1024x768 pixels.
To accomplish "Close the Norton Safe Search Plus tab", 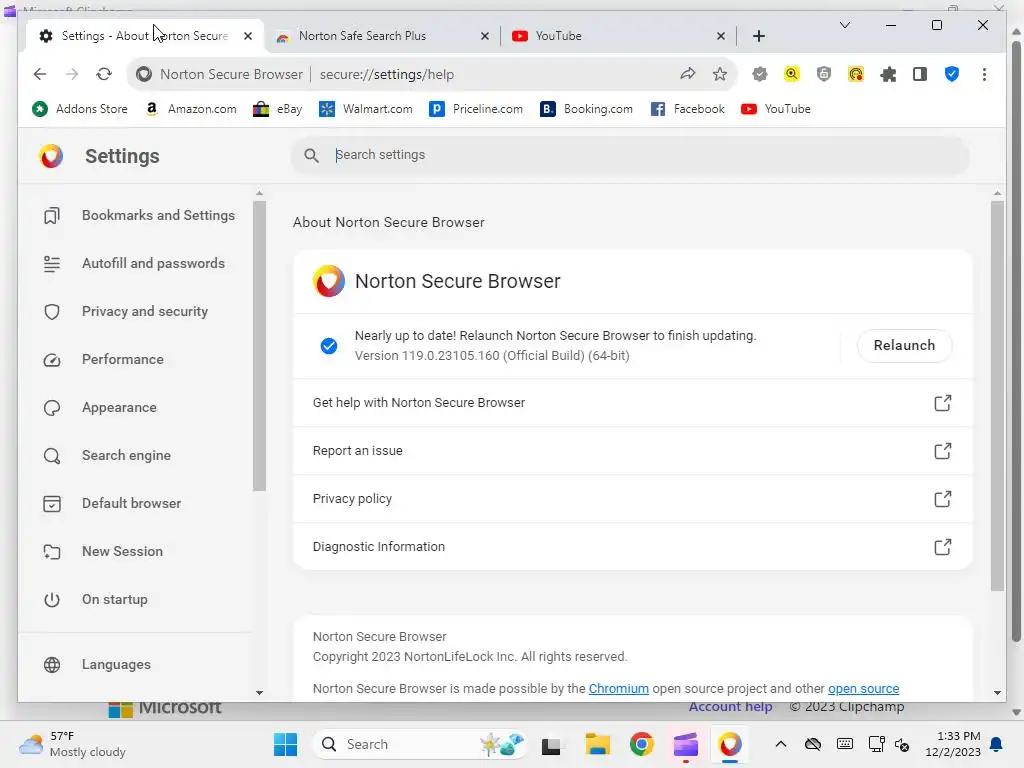I will (x=485, y=36).
